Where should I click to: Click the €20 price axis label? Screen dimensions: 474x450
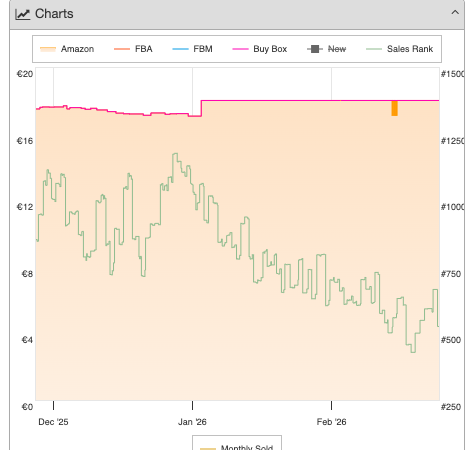click(25, 74)
